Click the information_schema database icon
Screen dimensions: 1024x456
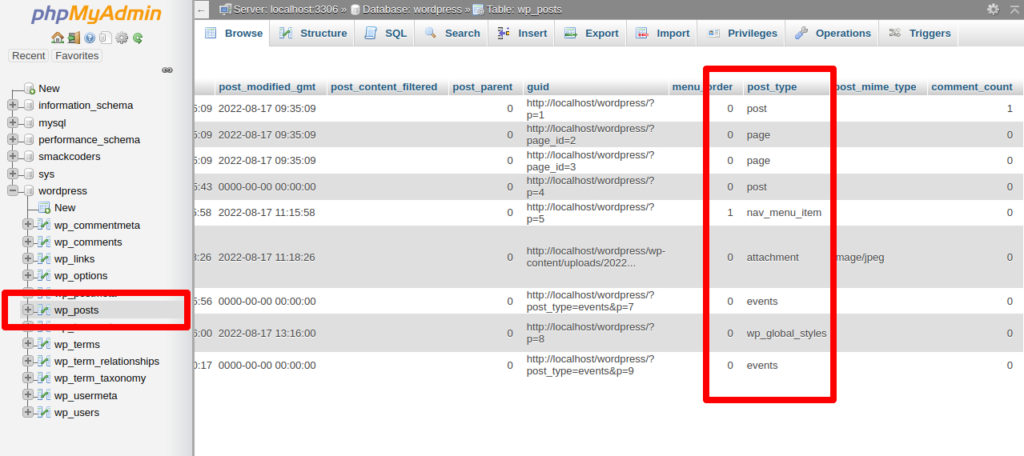29,105
